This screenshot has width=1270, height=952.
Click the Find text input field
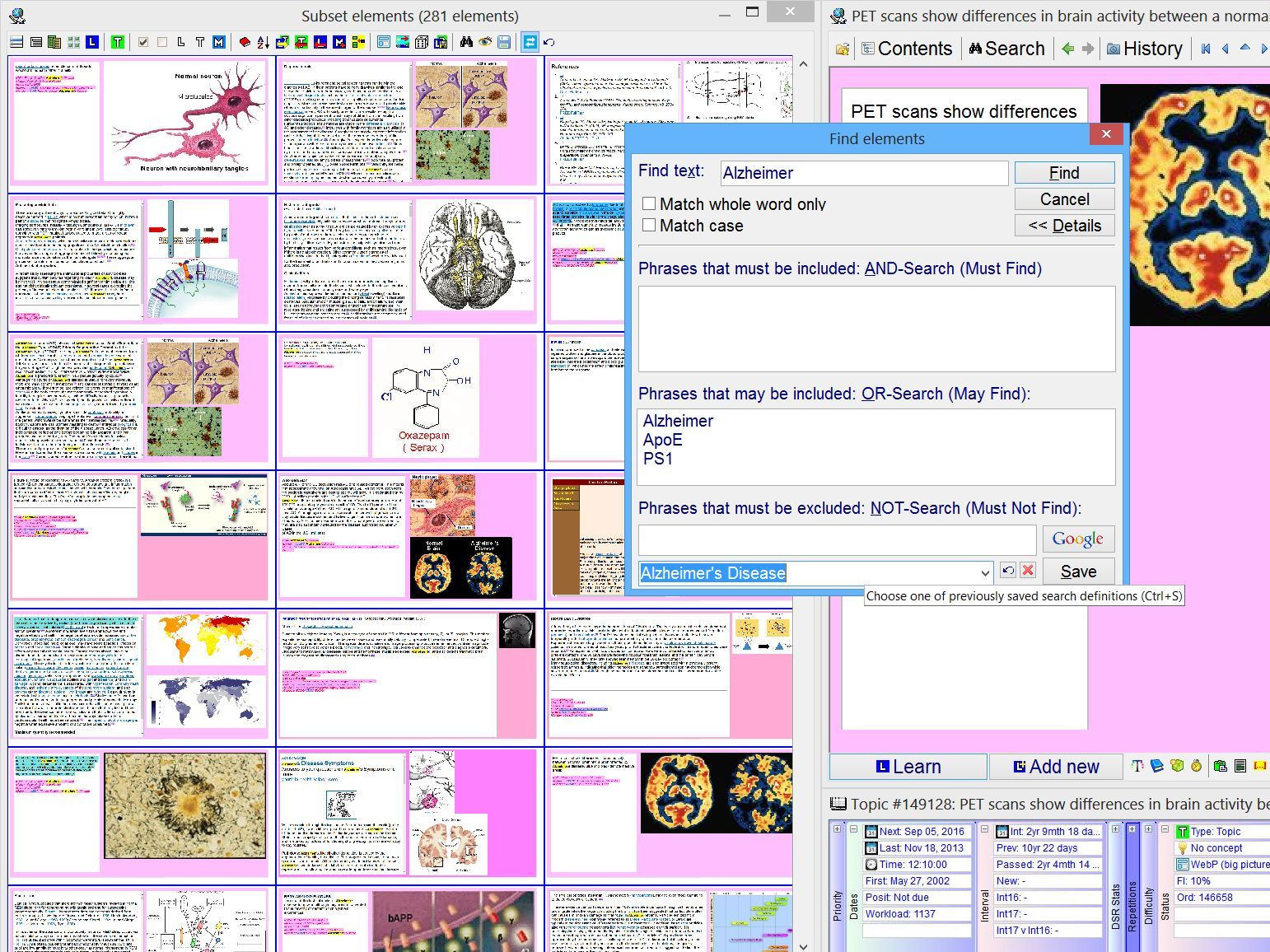[863, 173]
